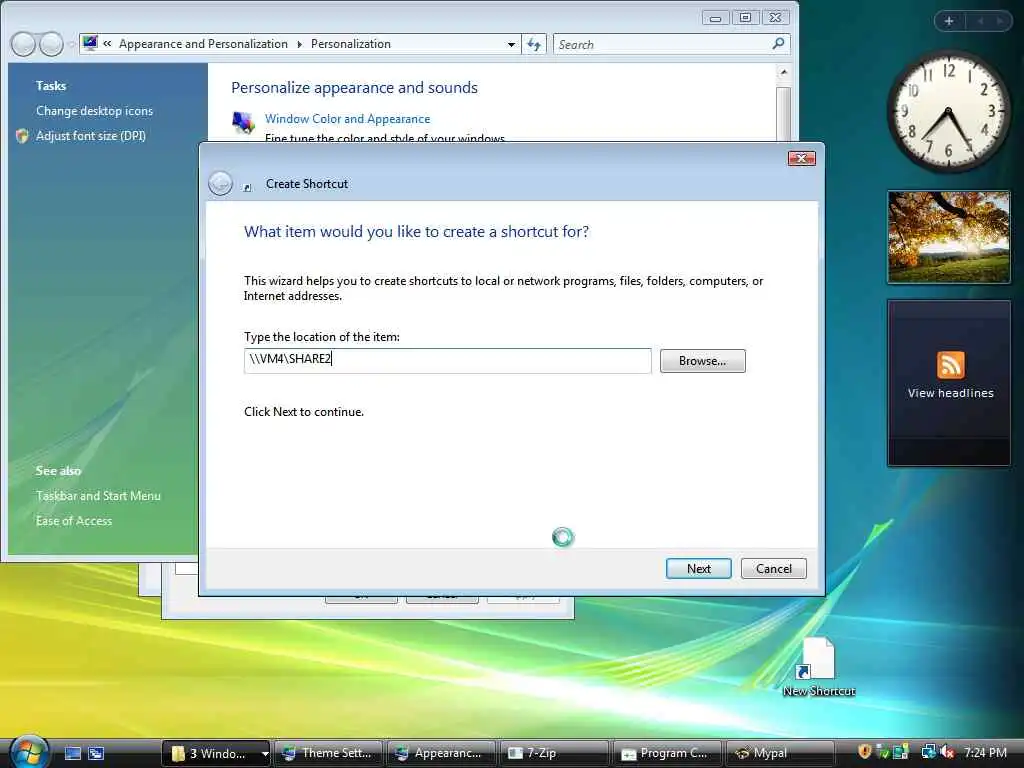Screen dimensions: 1024x768
Task: Click the sidebar previous gadgets arrow
Action: click(x=980, y=21)
